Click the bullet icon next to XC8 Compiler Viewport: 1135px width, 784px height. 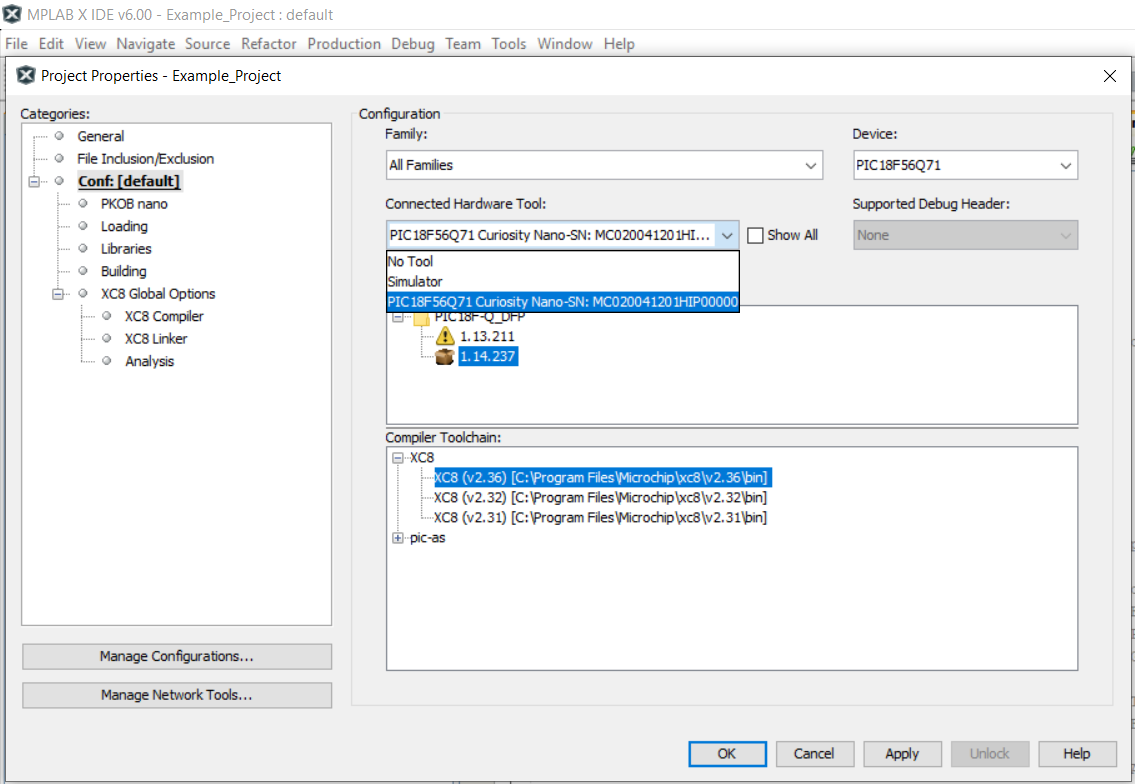coord(107,316)
